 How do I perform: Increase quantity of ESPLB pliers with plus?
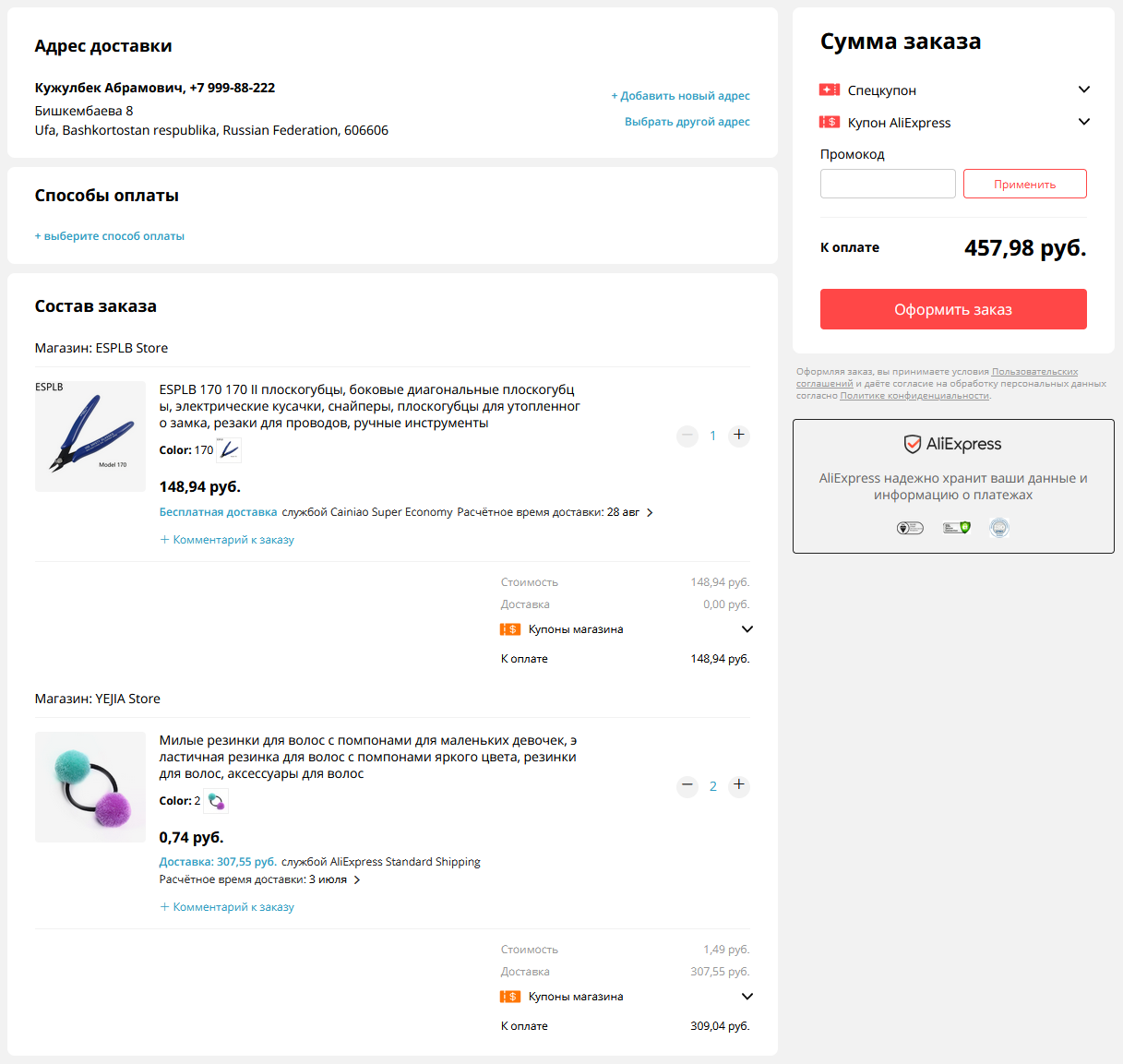738,436
